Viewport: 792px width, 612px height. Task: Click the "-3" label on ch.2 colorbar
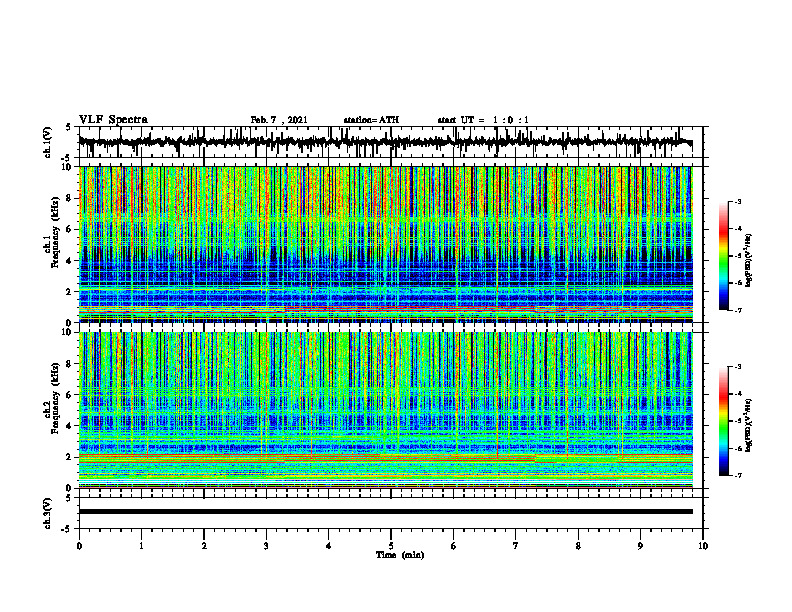click(738, 367)
